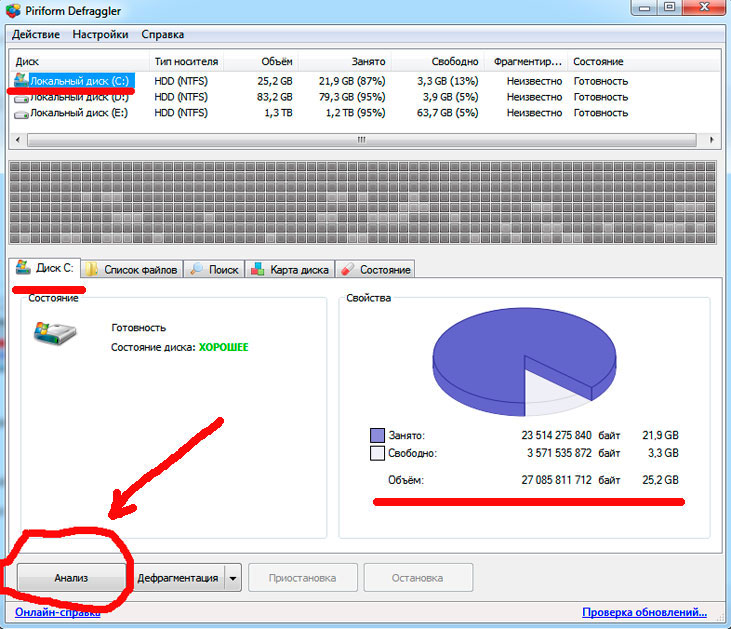Screen dimensions: 731x629
Task: Click the large drive icon in Состояние panel
Action: tap(55, 333)
